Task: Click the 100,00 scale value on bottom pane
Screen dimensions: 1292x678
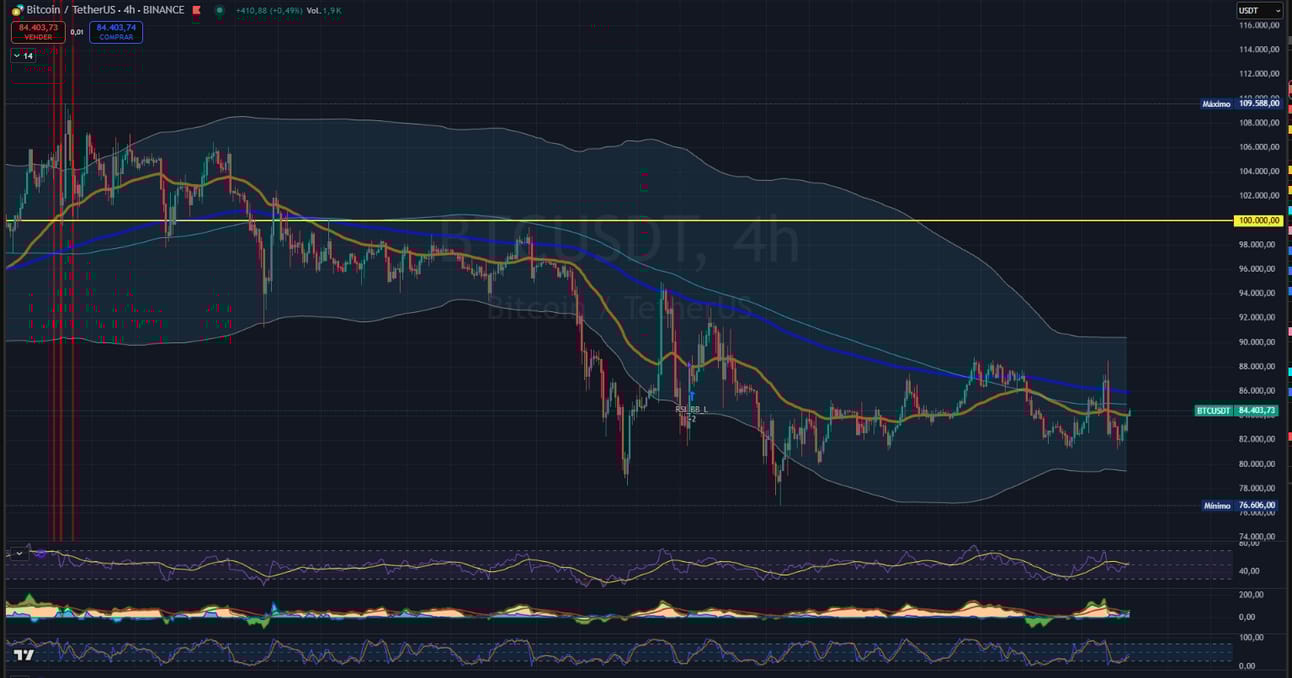Action: pos(1251,636)
